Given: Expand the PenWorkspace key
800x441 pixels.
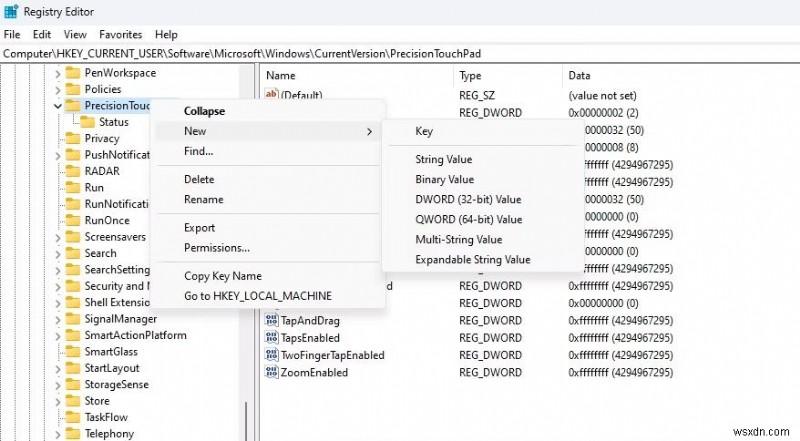Looking at the screenshot, I should (x=58, y=74).
